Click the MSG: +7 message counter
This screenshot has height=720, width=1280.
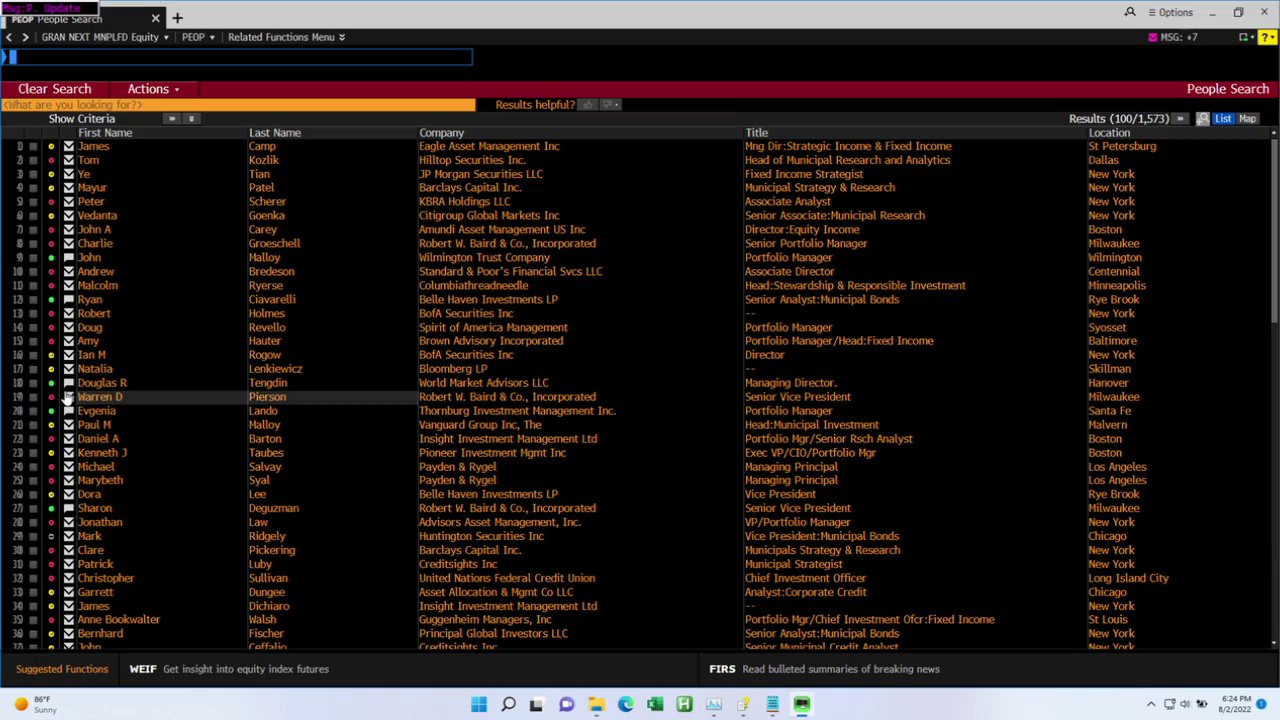pos(1179,37)
